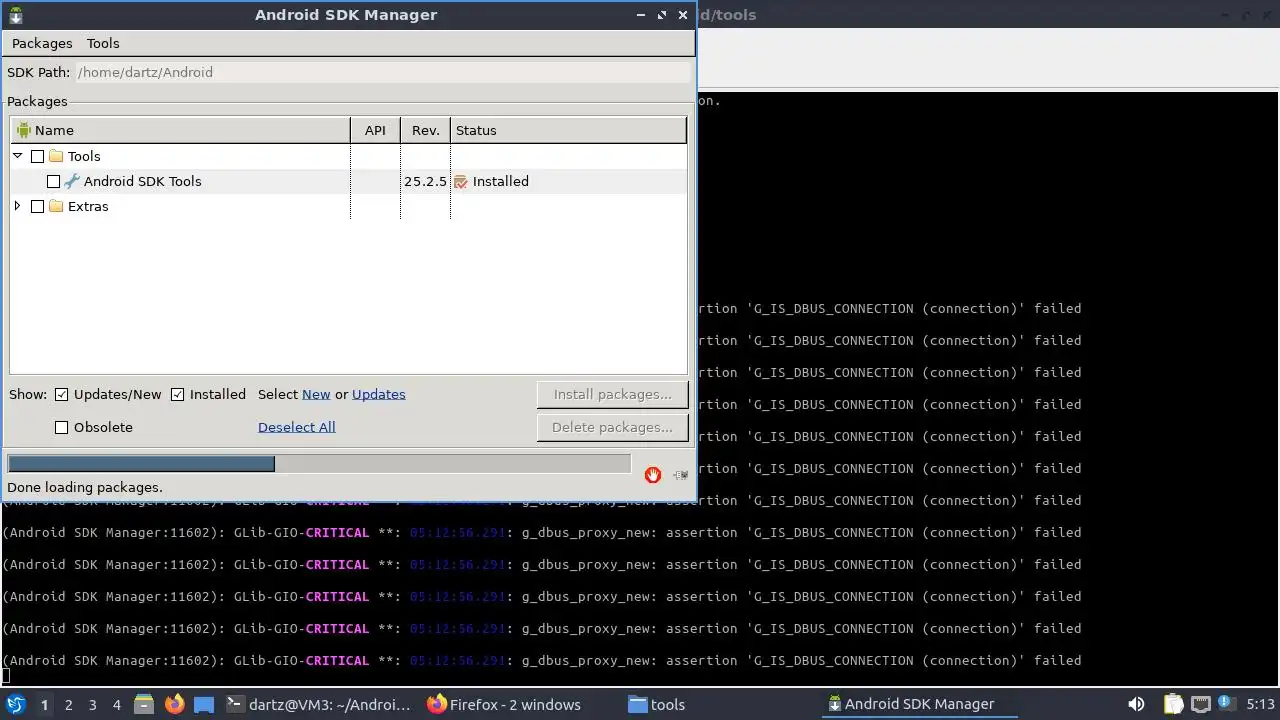Click the show desktop icon in taskbar

pyautogui.click(x=204, y=704)
